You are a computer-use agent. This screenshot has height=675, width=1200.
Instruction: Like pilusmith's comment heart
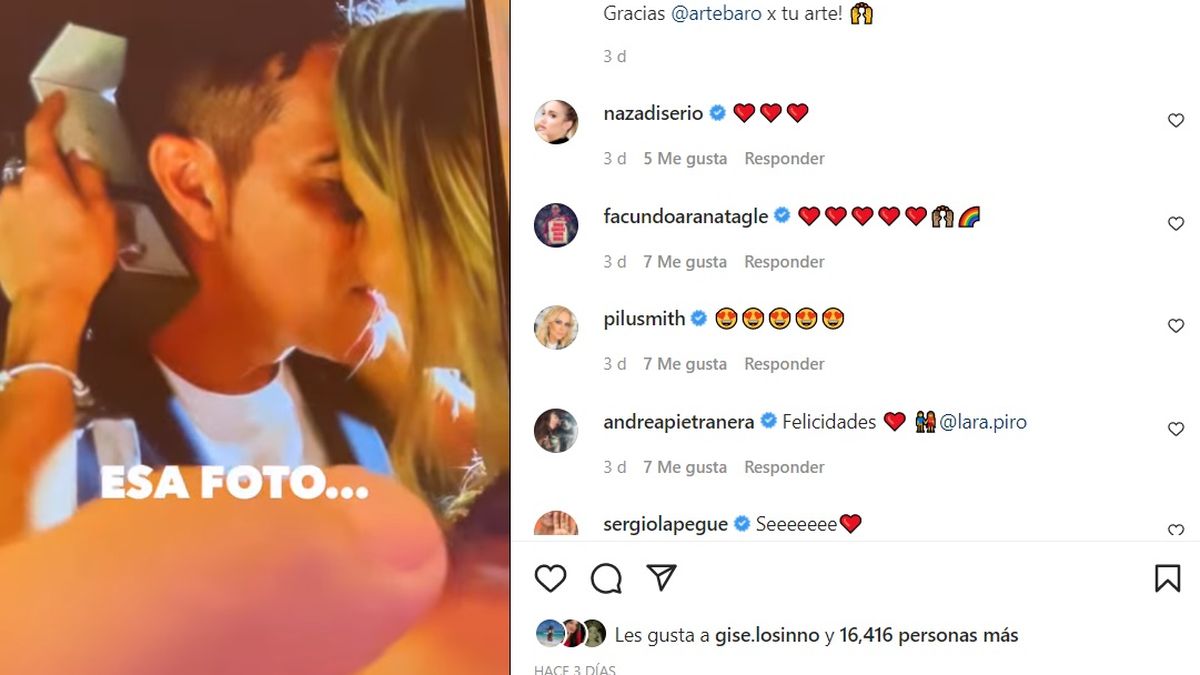1176,326
